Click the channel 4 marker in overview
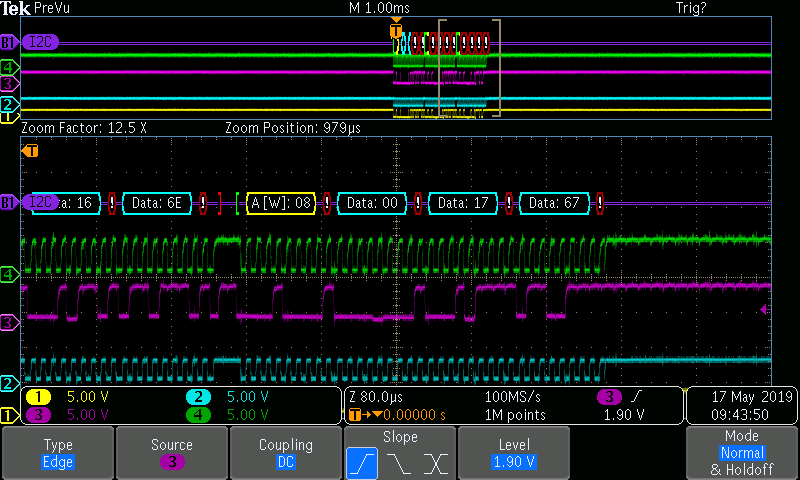Image resolution: width=800 pixels, height=480 pixels. coord(8,67)
